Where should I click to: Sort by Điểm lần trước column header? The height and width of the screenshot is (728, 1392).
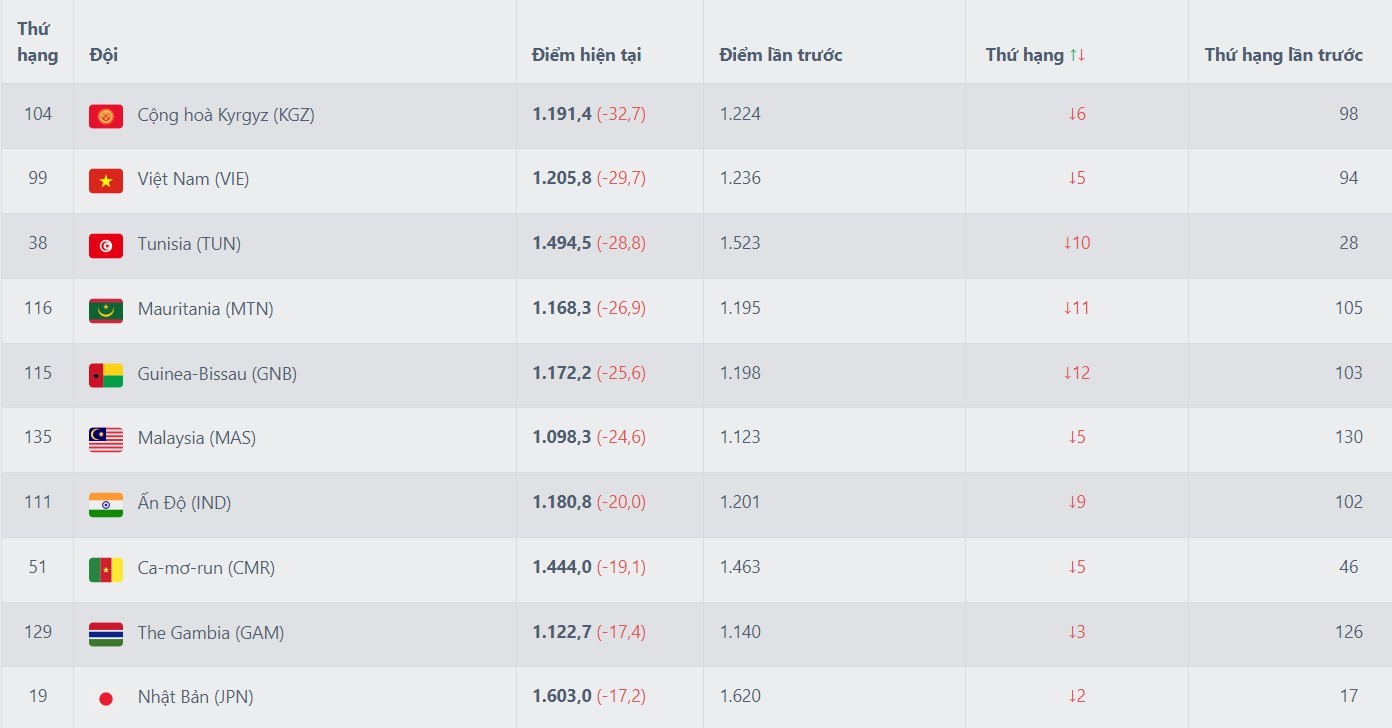[x=781, y=55]
